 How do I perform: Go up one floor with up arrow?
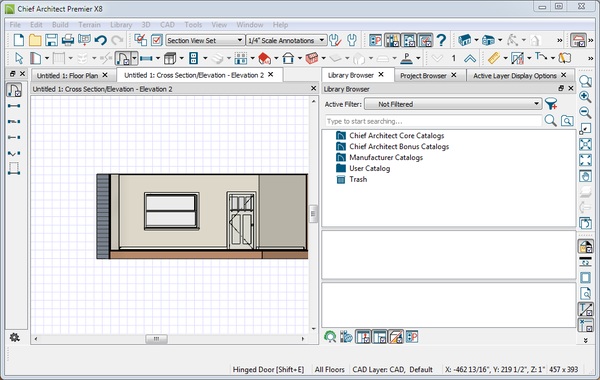click(470, 59)
